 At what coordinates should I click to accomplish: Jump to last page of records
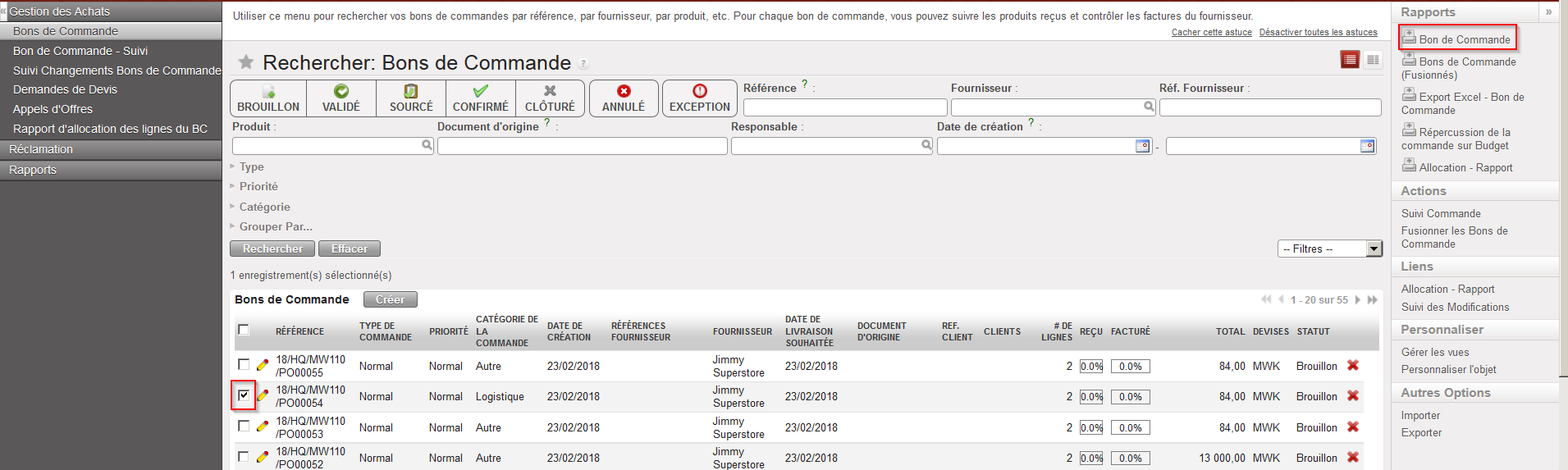click(1373, 300)
